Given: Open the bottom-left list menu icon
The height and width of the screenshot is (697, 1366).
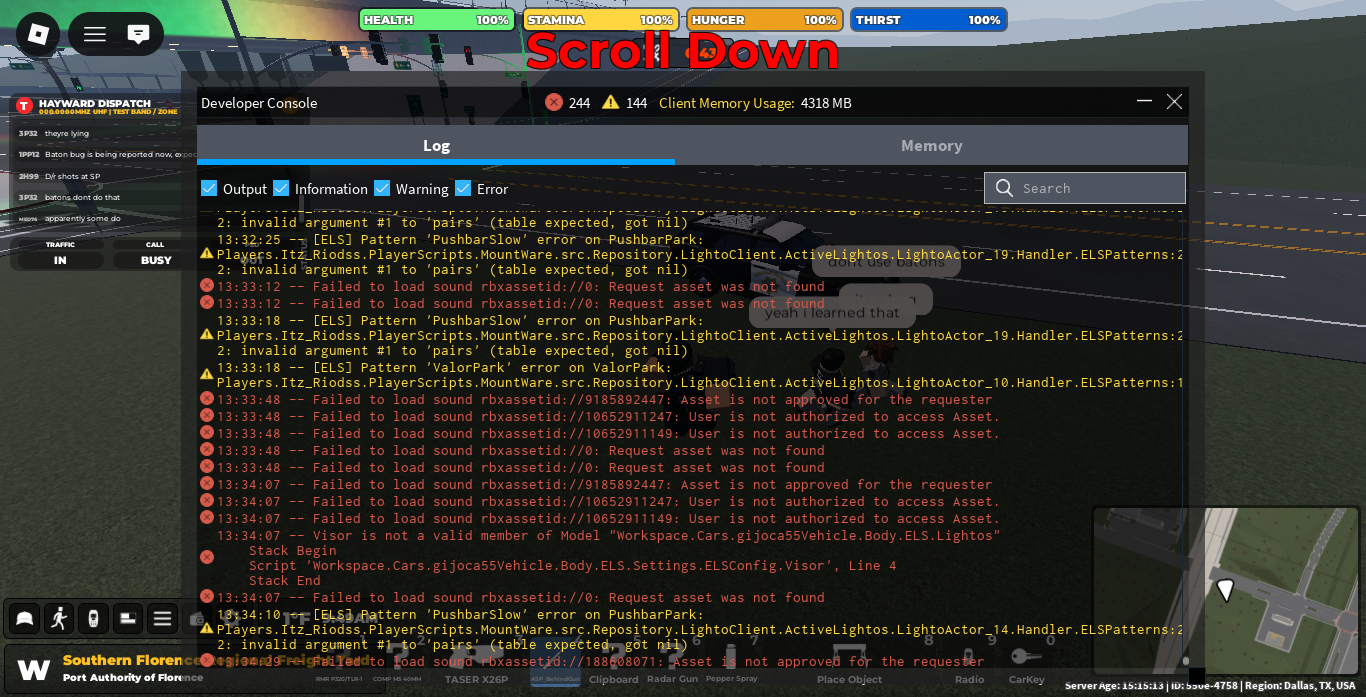Looking at the screenshot, I should pyautogui.click(x=162, y=618).
